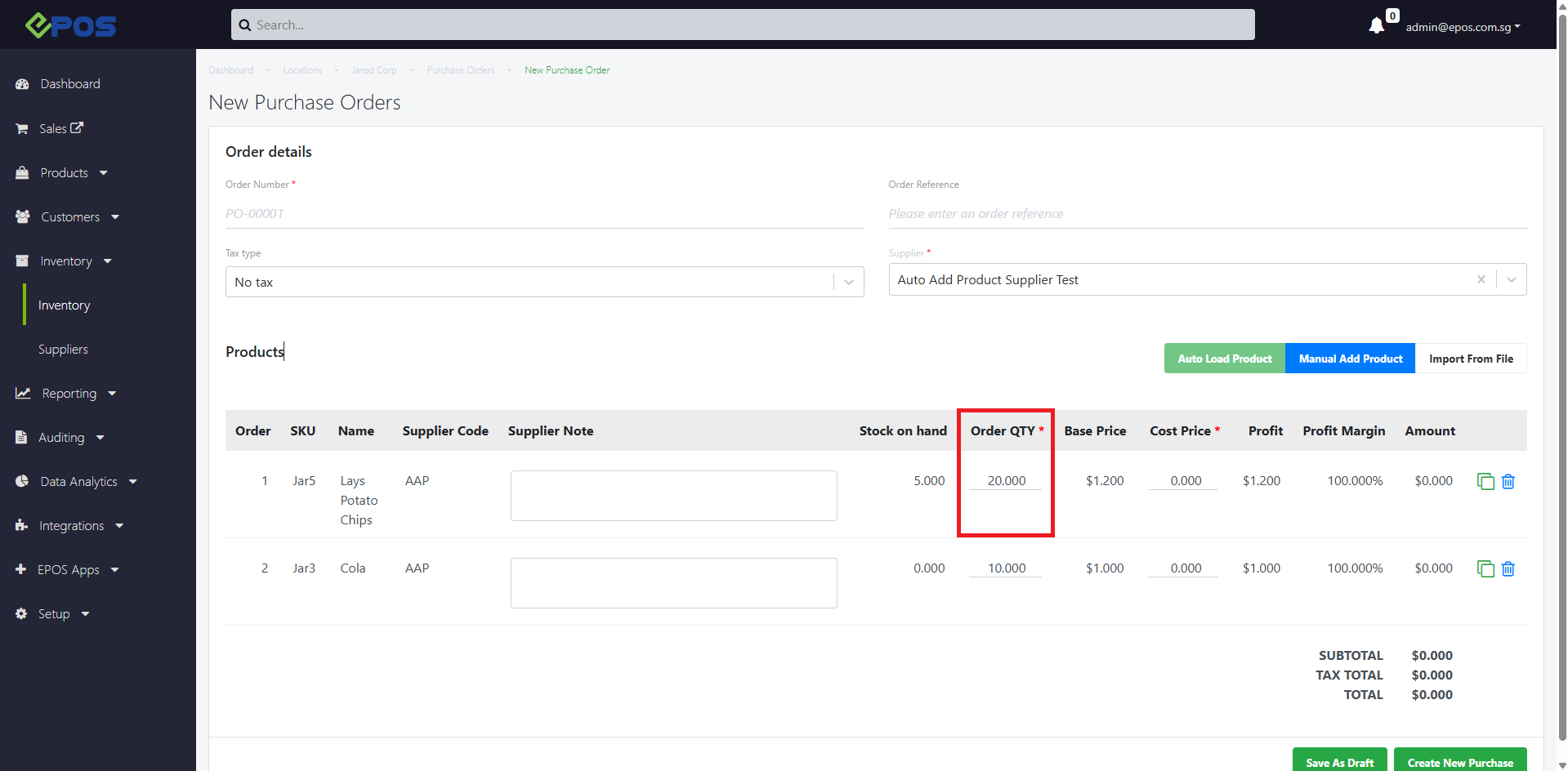Screen dimensions: 1568x771
Task: Expand the Tax type dropdown
Action: pyautogui.click(x=849, y=283)
